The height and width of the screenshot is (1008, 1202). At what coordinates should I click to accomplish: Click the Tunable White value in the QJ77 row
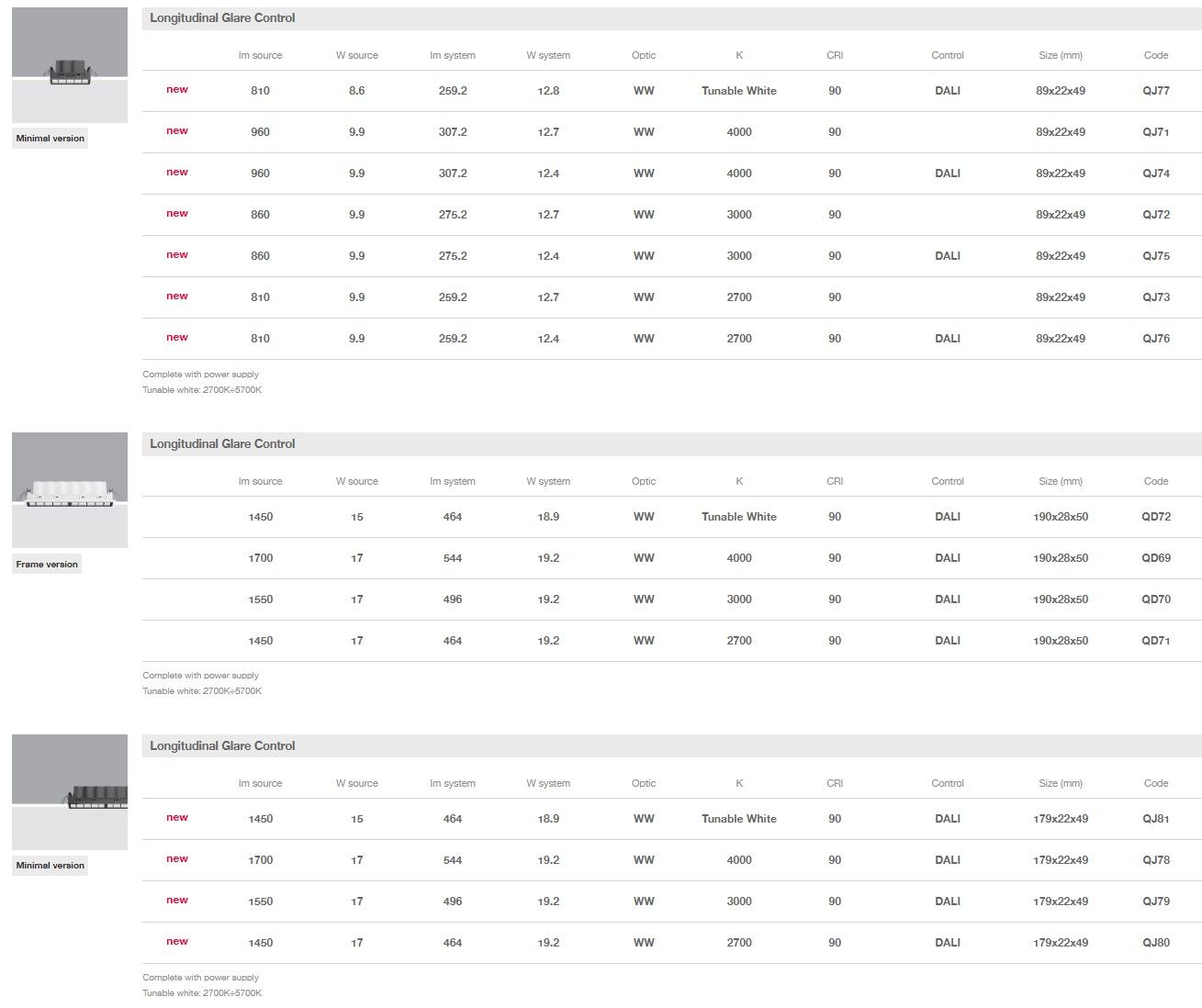coord(738,91)
